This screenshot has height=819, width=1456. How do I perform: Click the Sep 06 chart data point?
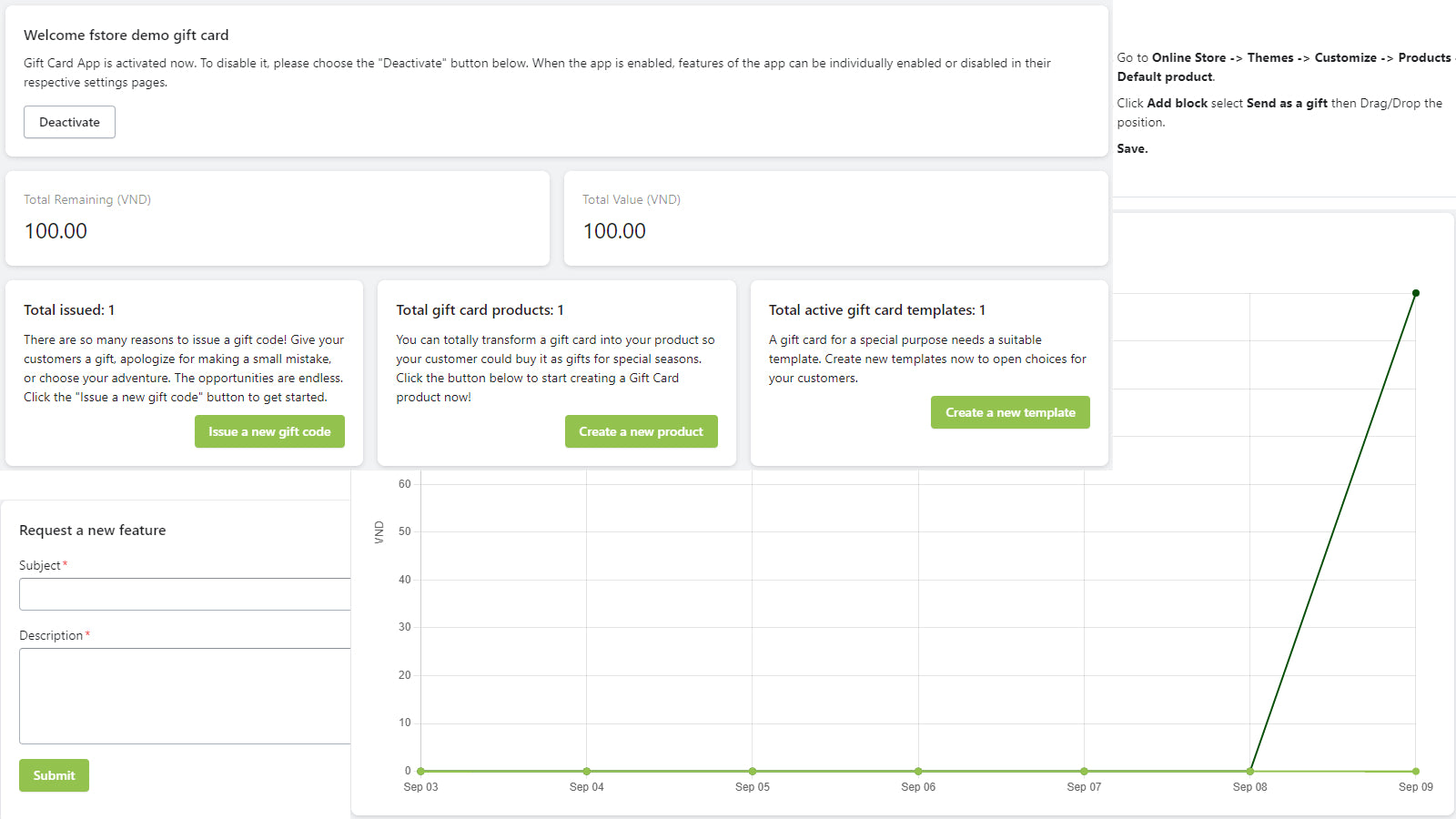pos(918,771)
